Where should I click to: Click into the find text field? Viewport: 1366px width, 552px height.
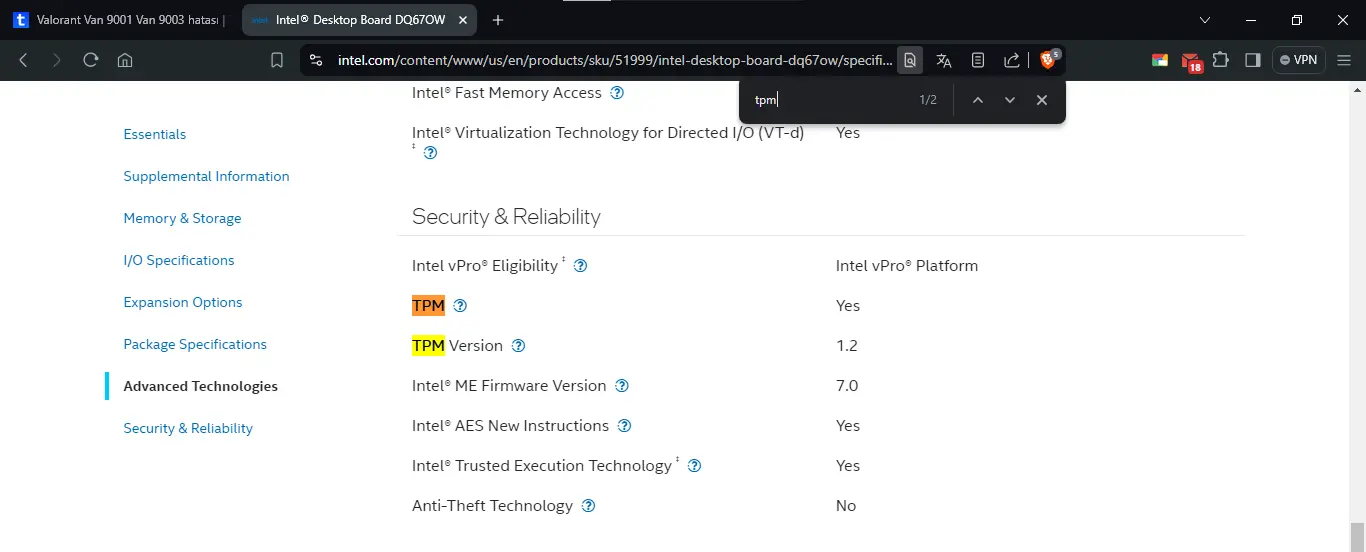click(x=830, y=100)
